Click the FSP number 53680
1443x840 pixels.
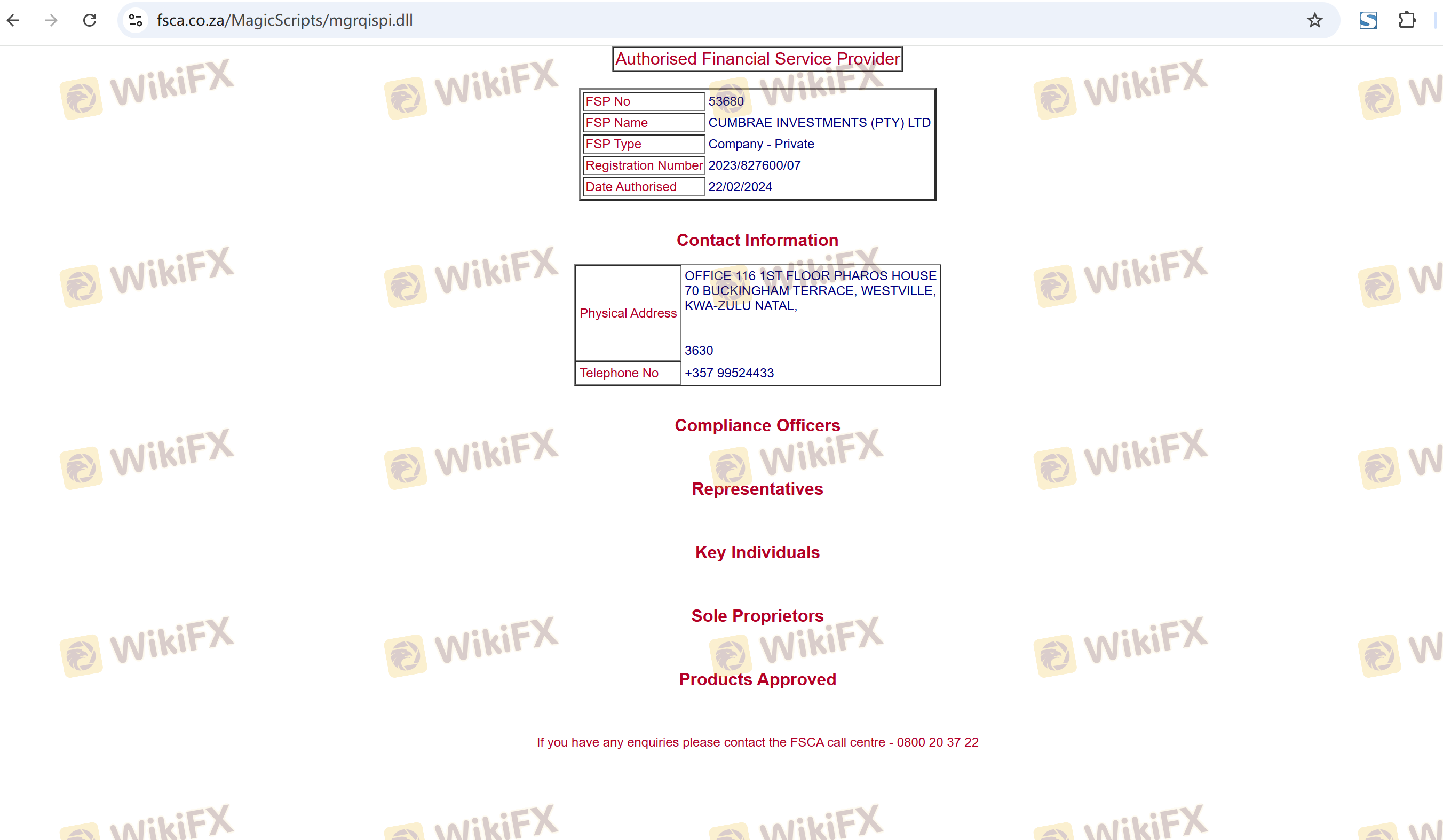[x=726, y=101]
